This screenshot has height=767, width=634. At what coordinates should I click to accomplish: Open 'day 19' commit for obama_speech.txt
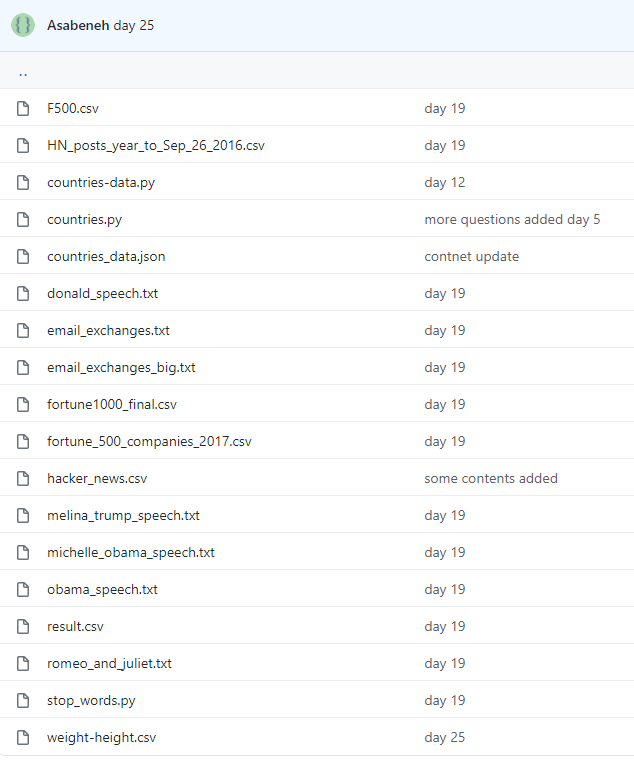445,589
